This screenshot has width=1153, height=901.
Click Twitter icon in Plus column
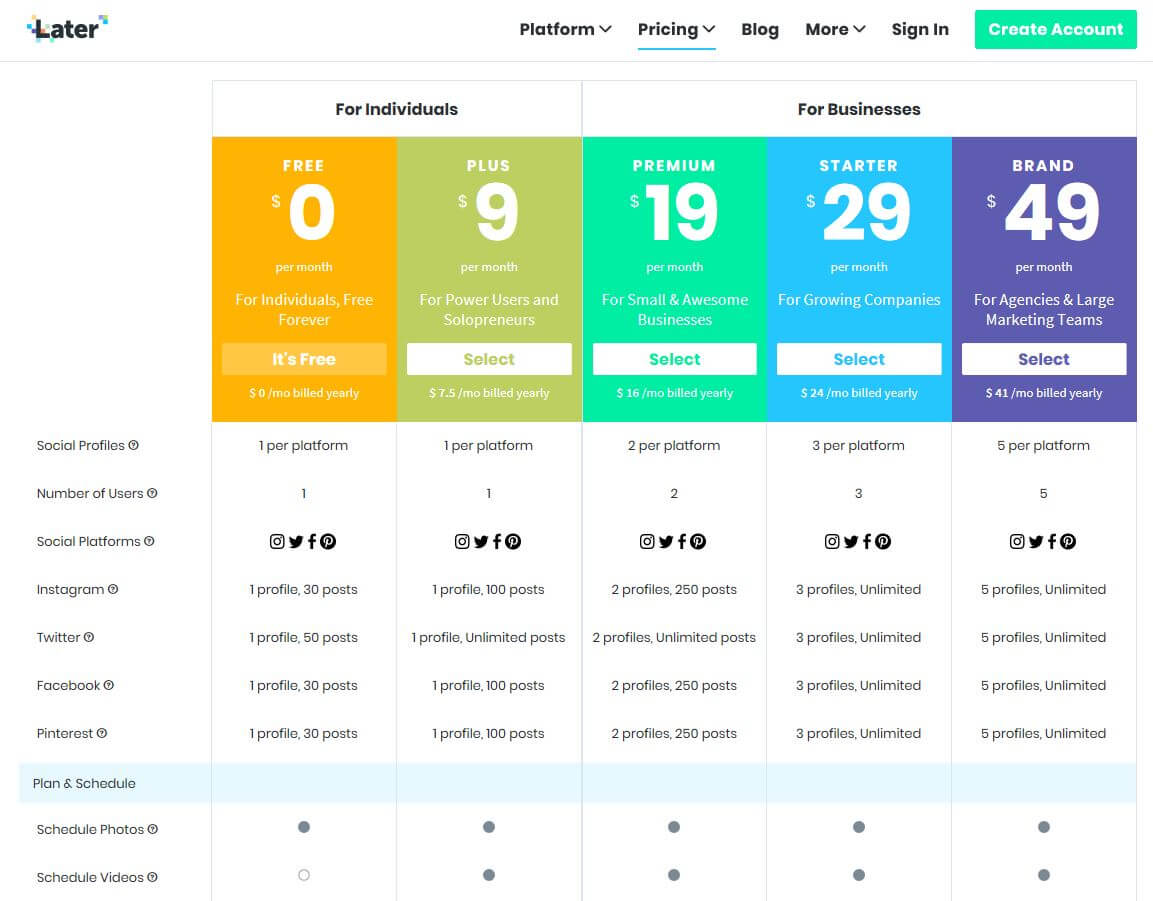(481, 541)
